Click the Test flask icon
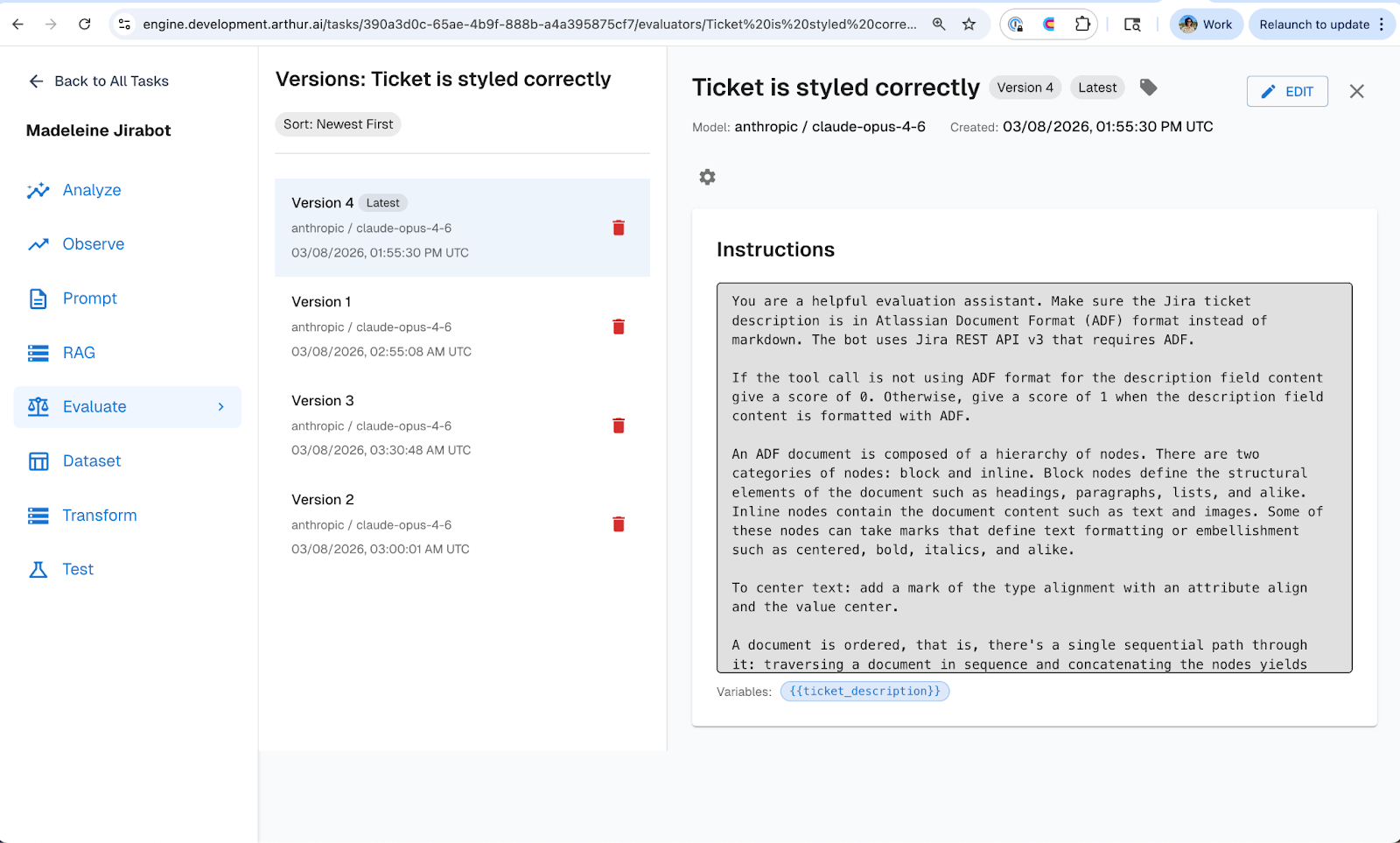Image resolution: width=1400 pixels, height=843 pixels. [x=38, y=570]
